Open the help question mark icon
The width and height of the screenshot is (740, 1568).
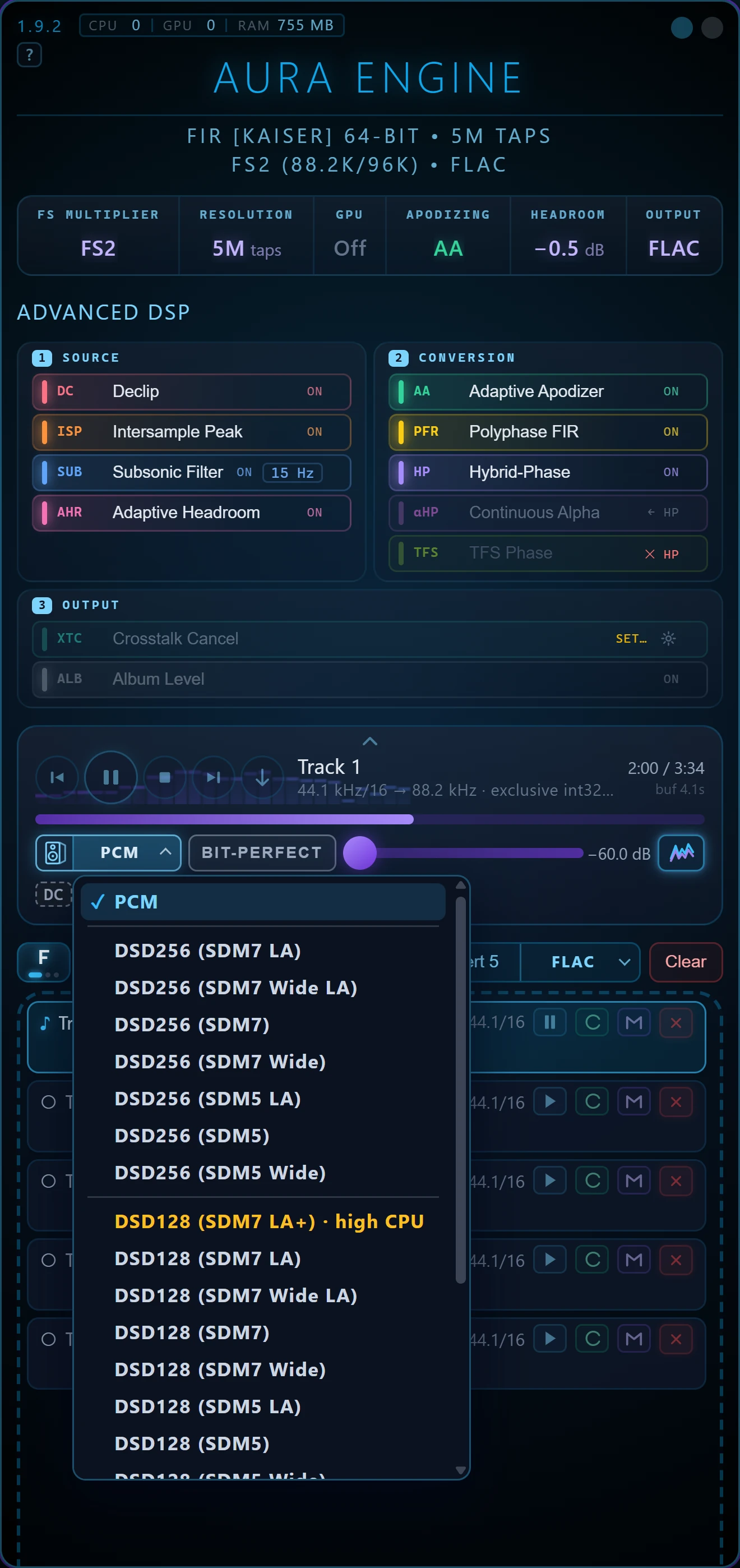[29, 55]
